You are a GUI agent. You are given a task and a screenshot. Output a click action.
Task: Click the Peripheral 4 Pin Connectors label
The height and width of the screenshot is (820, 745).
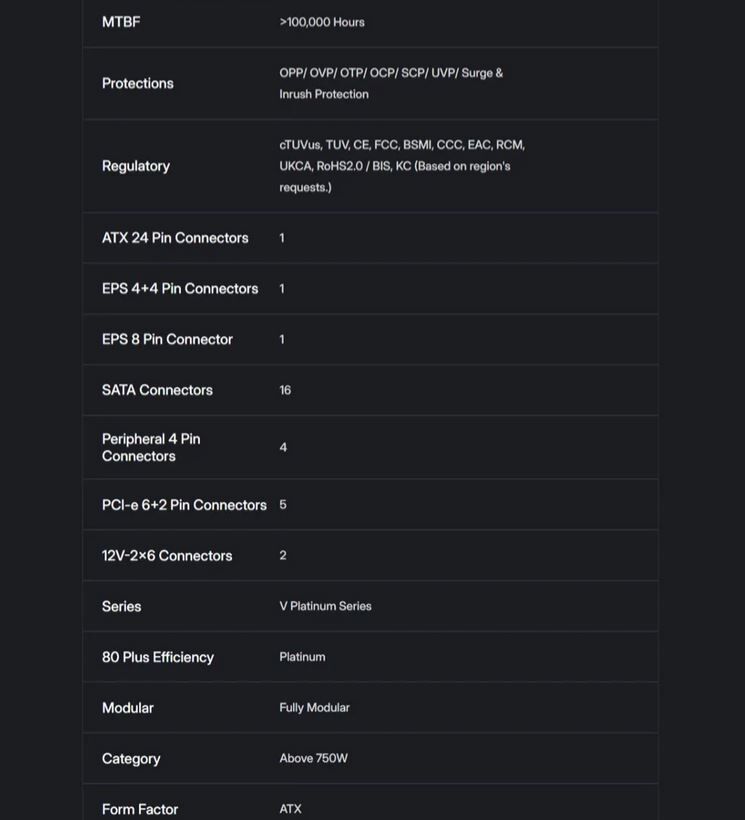[151, 448]
